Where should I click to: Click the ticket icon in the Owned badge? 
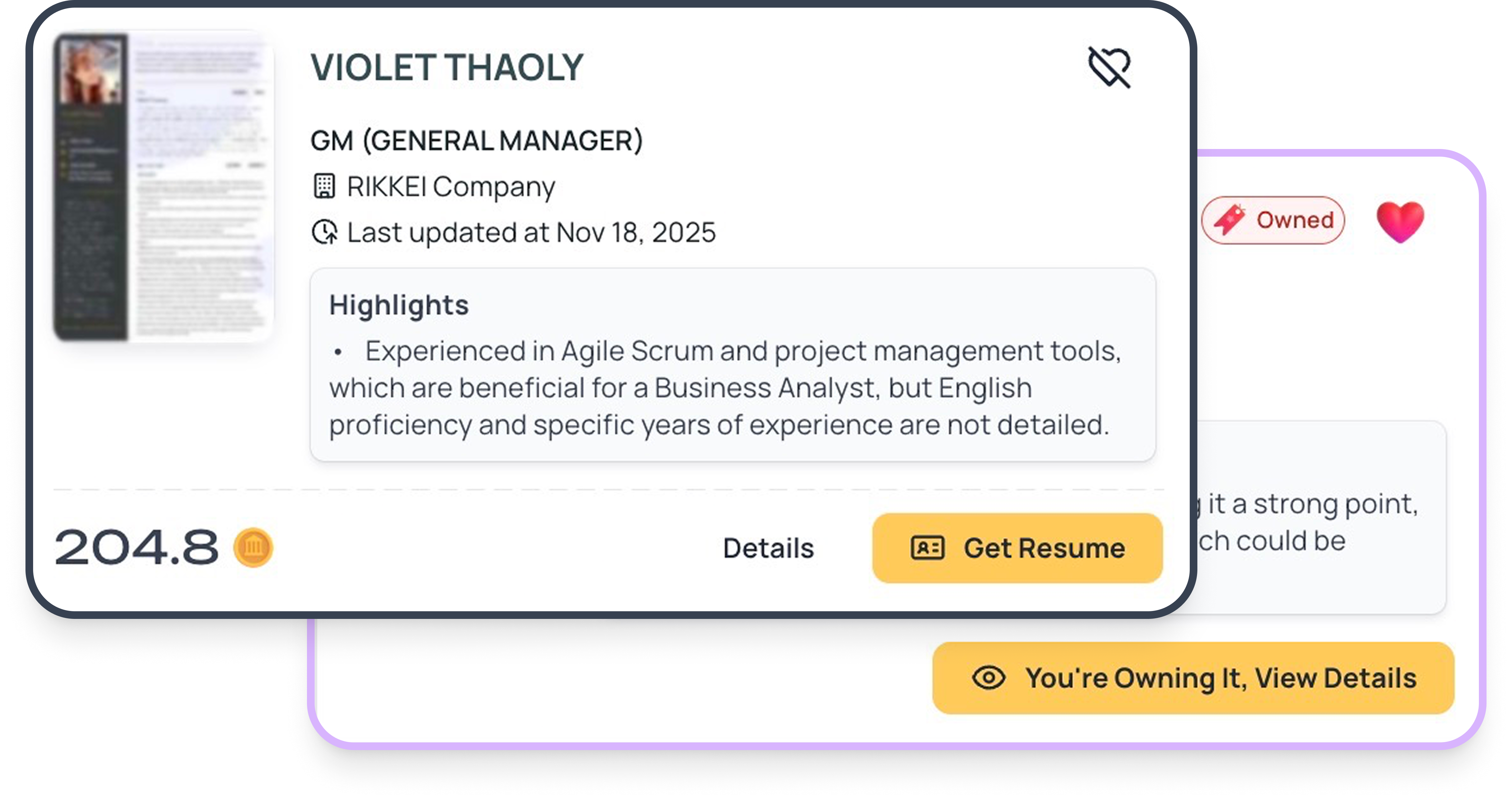pyautogui.click(x=1229, y=220)
